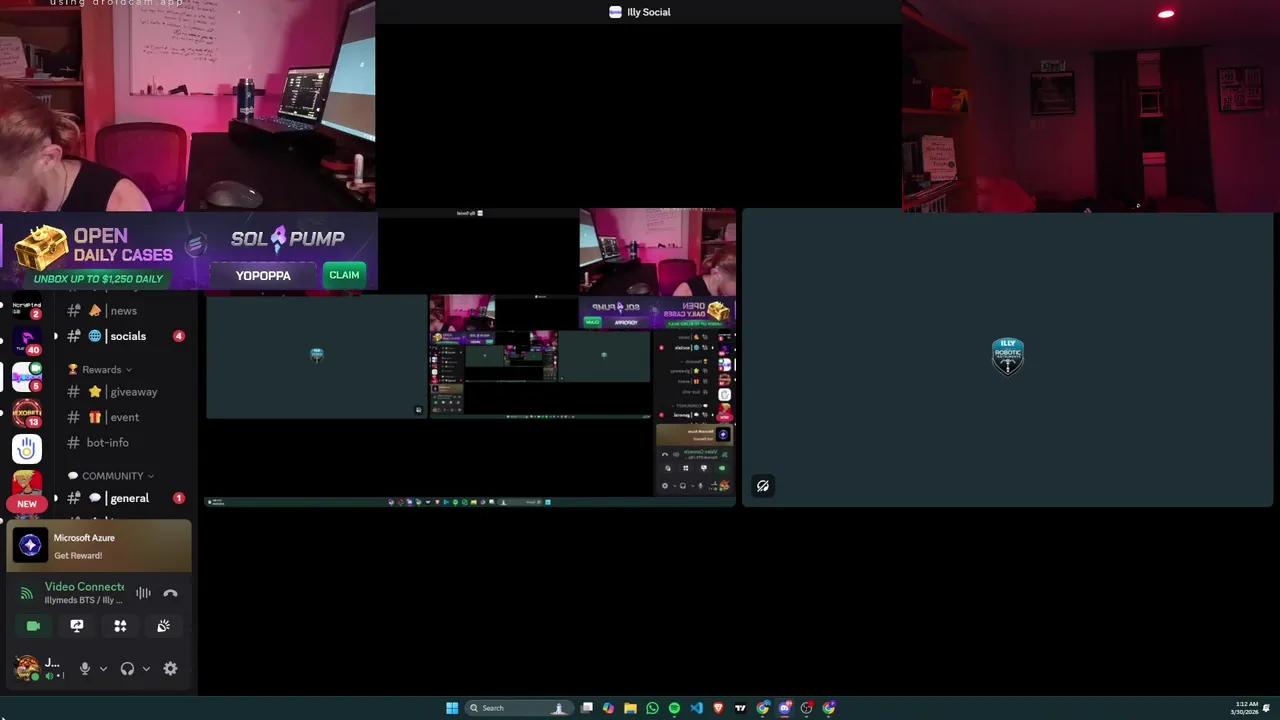Deafen using the headphones icon
The image size is (1280, 720).
click(127, 668)
